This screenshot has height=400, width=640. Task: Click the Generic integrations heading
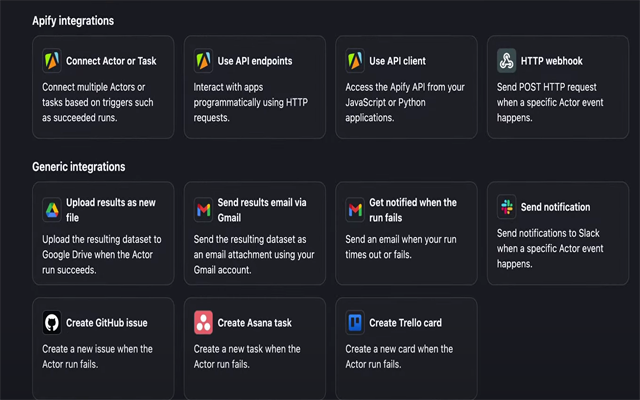point(79,167)
